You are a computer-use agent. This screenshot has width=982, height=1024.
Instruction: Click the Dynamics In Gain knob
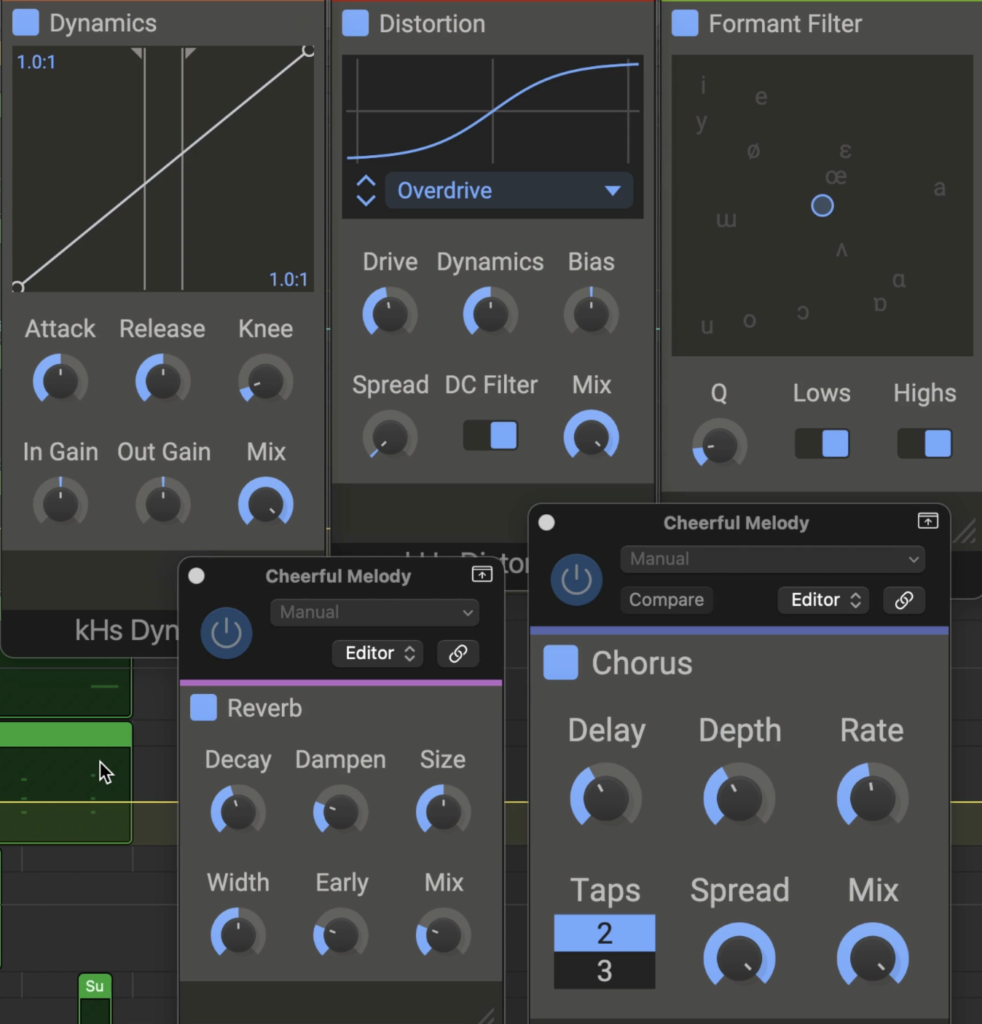[x=60, y=504]
